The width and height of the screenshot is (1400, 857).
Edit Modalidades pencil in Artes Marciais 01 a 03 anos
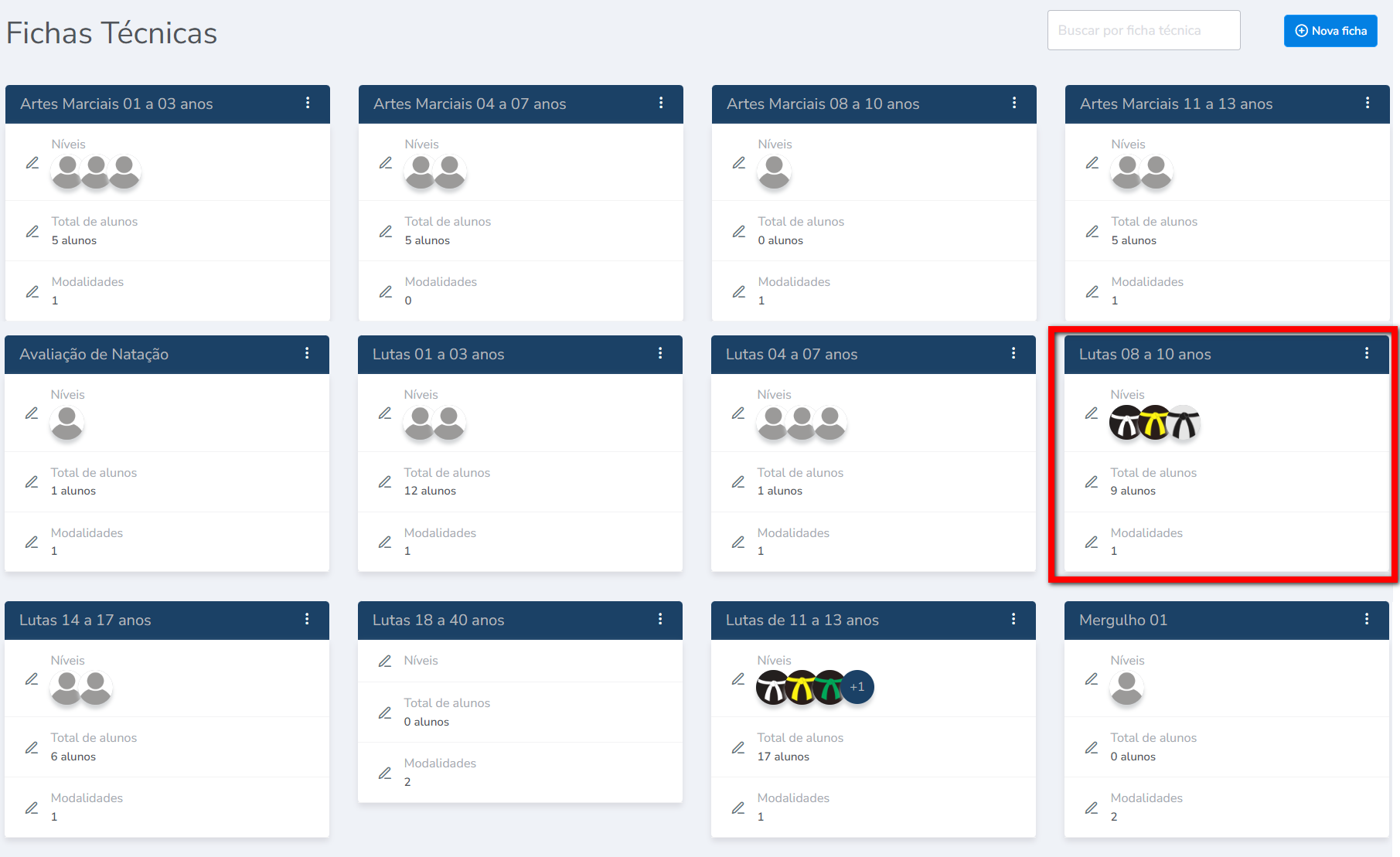point(32,291)
